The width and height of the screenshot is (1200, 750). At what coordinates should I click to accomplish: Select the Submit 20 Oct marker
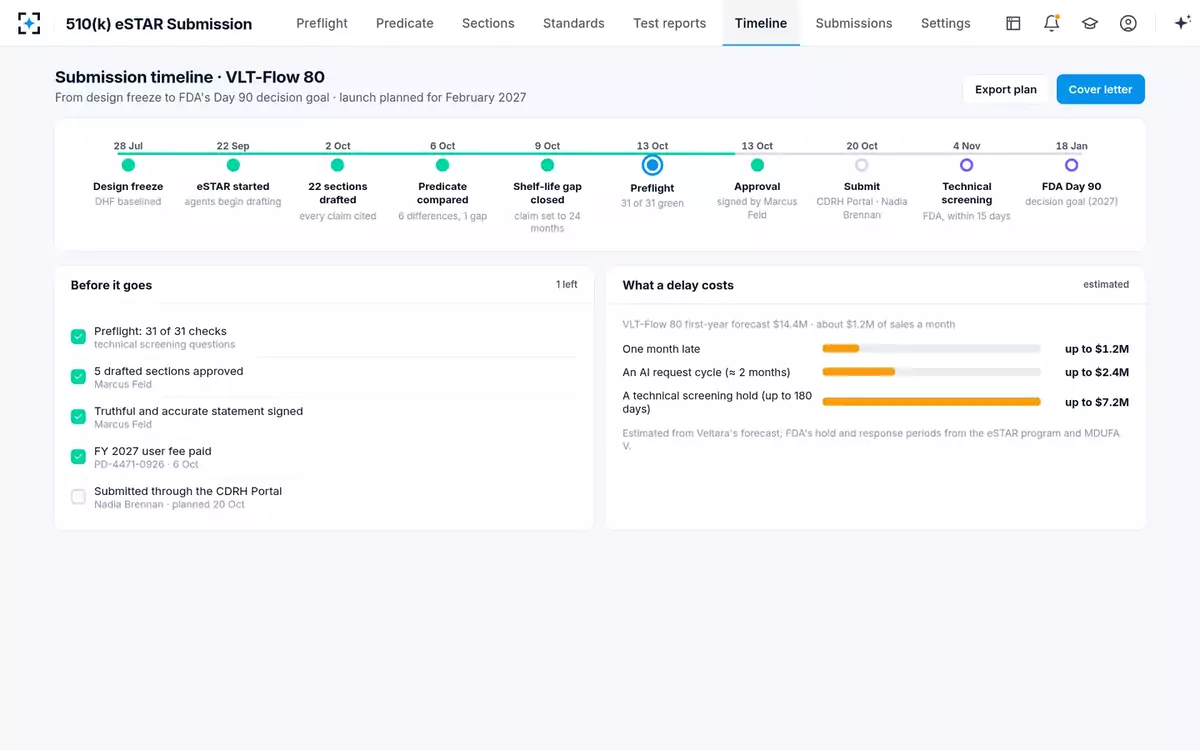tap(861, 165)
